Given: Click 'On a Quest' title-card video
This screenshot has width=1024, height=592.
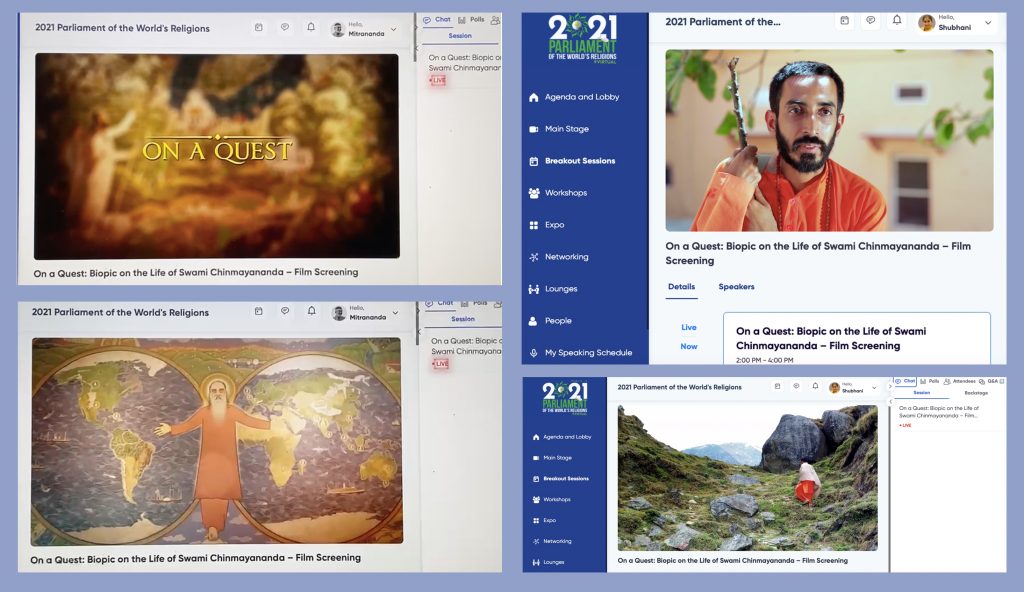Looking at the screenshot, I should click(x=217, y=156).
